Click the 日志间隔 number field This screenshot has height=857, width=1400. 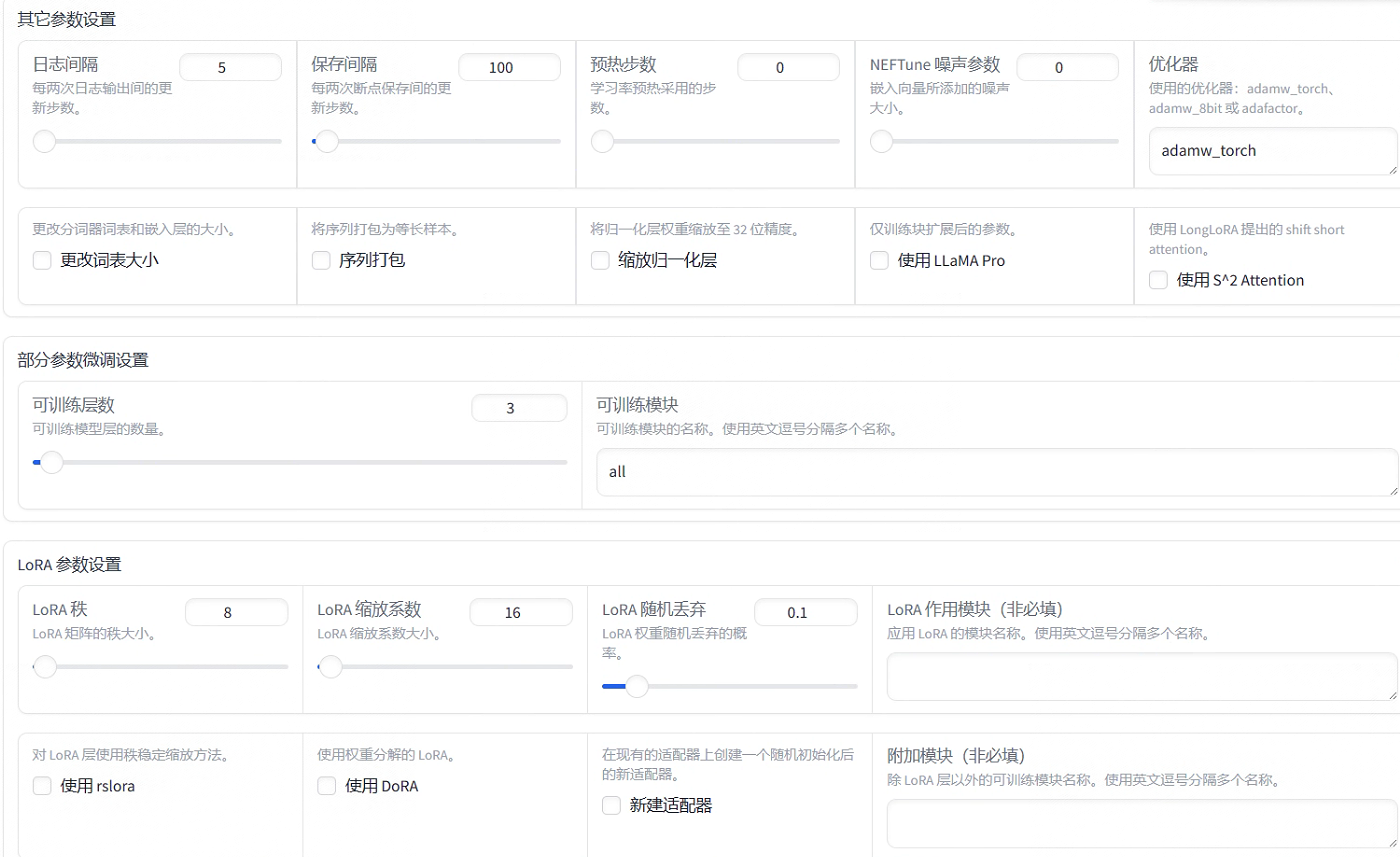[230, 68]
